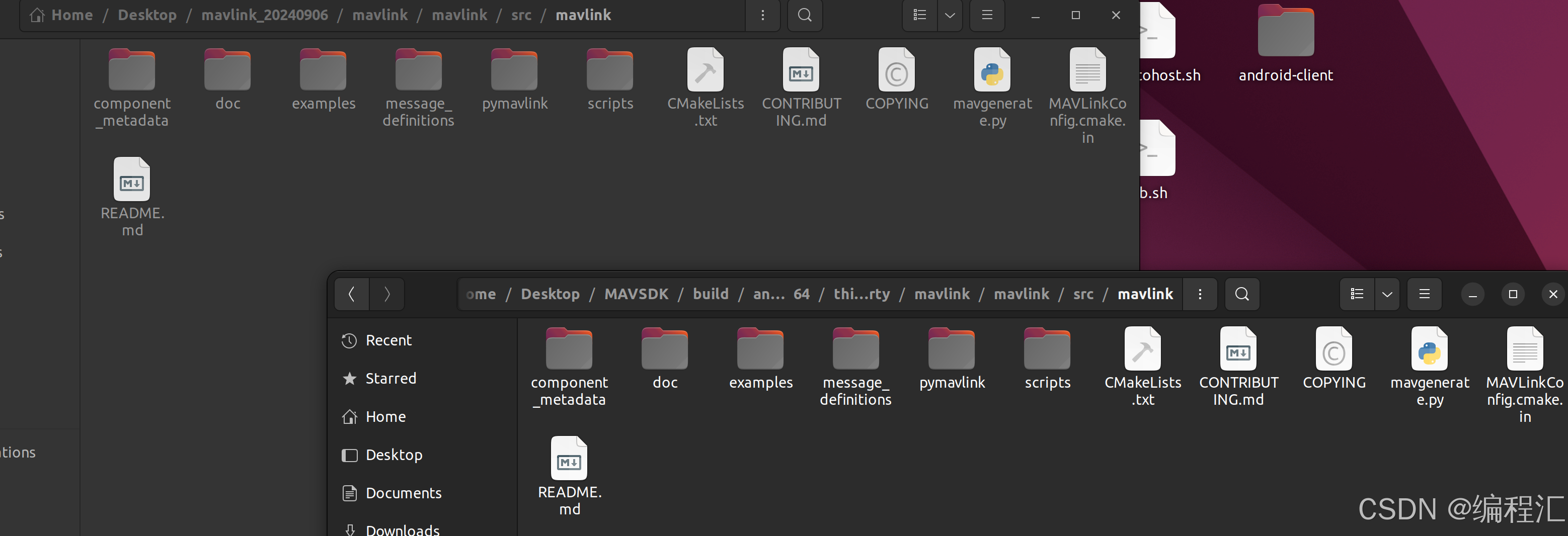Viewport: 1568px width, 536px height.
Task: Toggle list view in mavlink_20240906 window
Action: coord(920,15)
